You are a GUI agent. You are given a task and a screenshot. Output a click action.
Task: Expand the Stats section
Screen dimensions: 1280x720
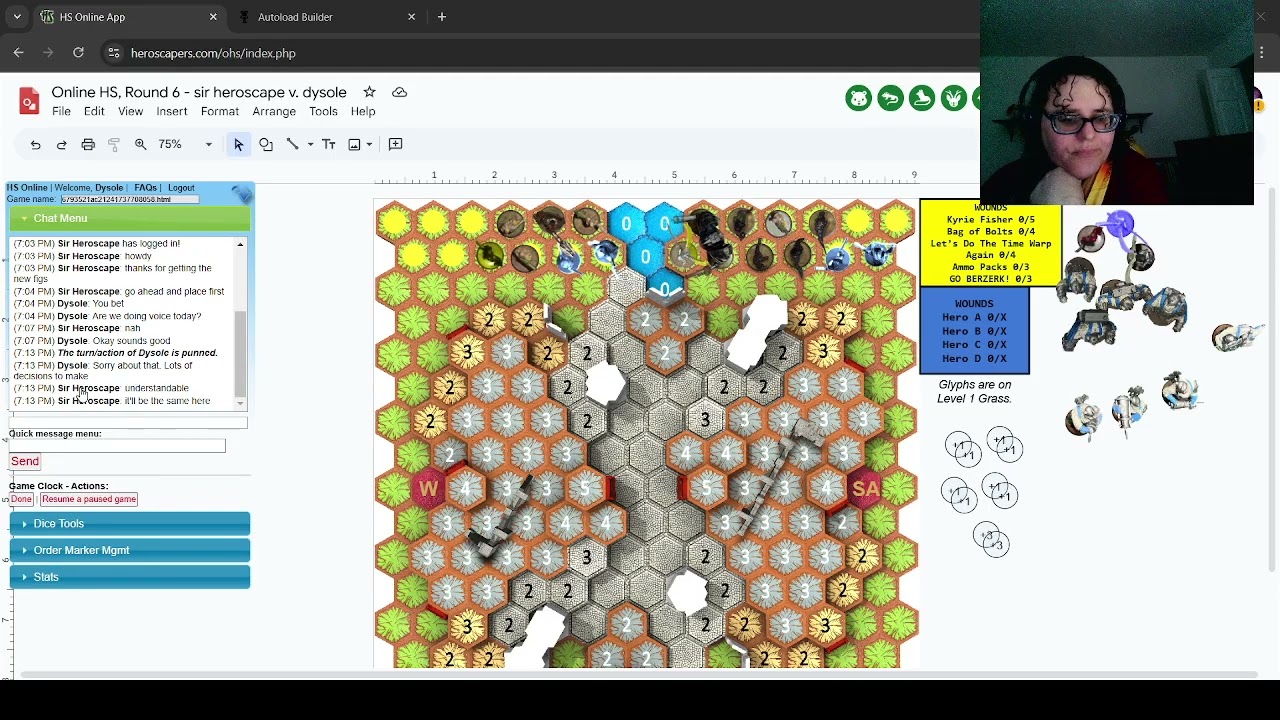(129, 577)
